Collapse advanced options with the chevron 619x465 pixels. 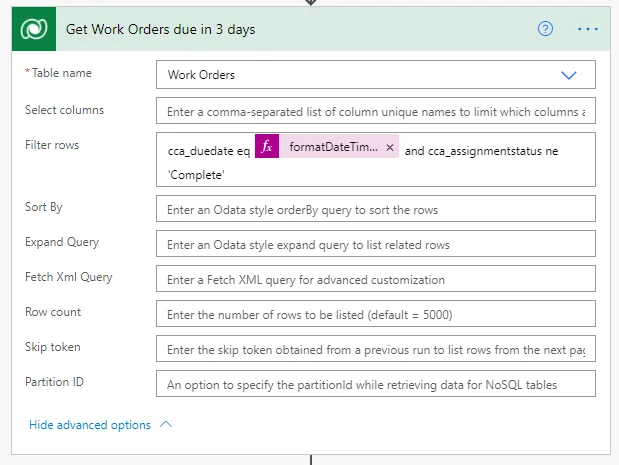(166, 424)
